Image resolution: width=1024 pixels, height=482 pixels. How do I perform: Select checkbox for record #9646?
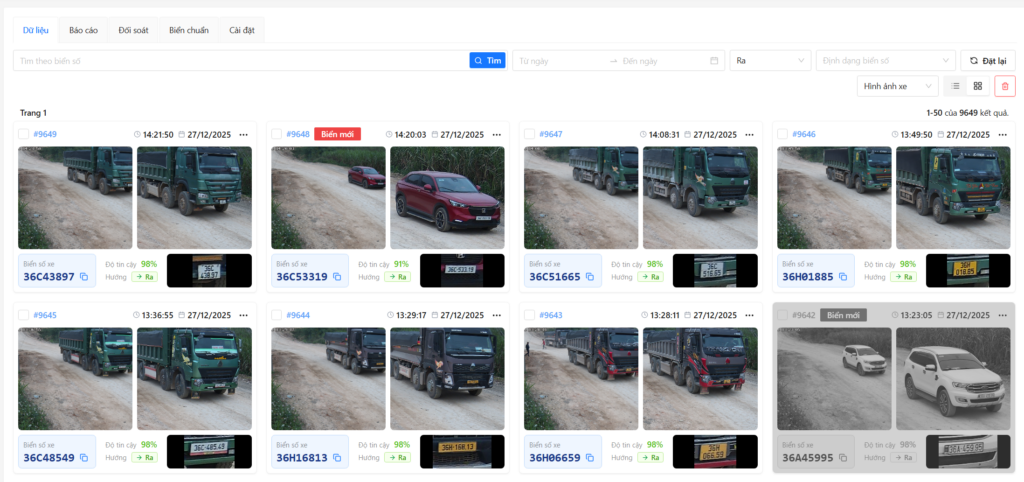pyautogui.click(x=783, y=134)
